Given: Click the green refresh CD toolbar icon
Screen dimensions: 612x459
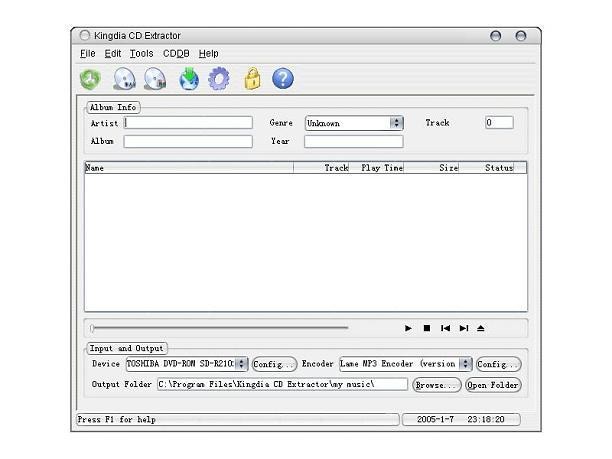Looking at the screenshot, I should pyautogui.click(x=90, y=79).
